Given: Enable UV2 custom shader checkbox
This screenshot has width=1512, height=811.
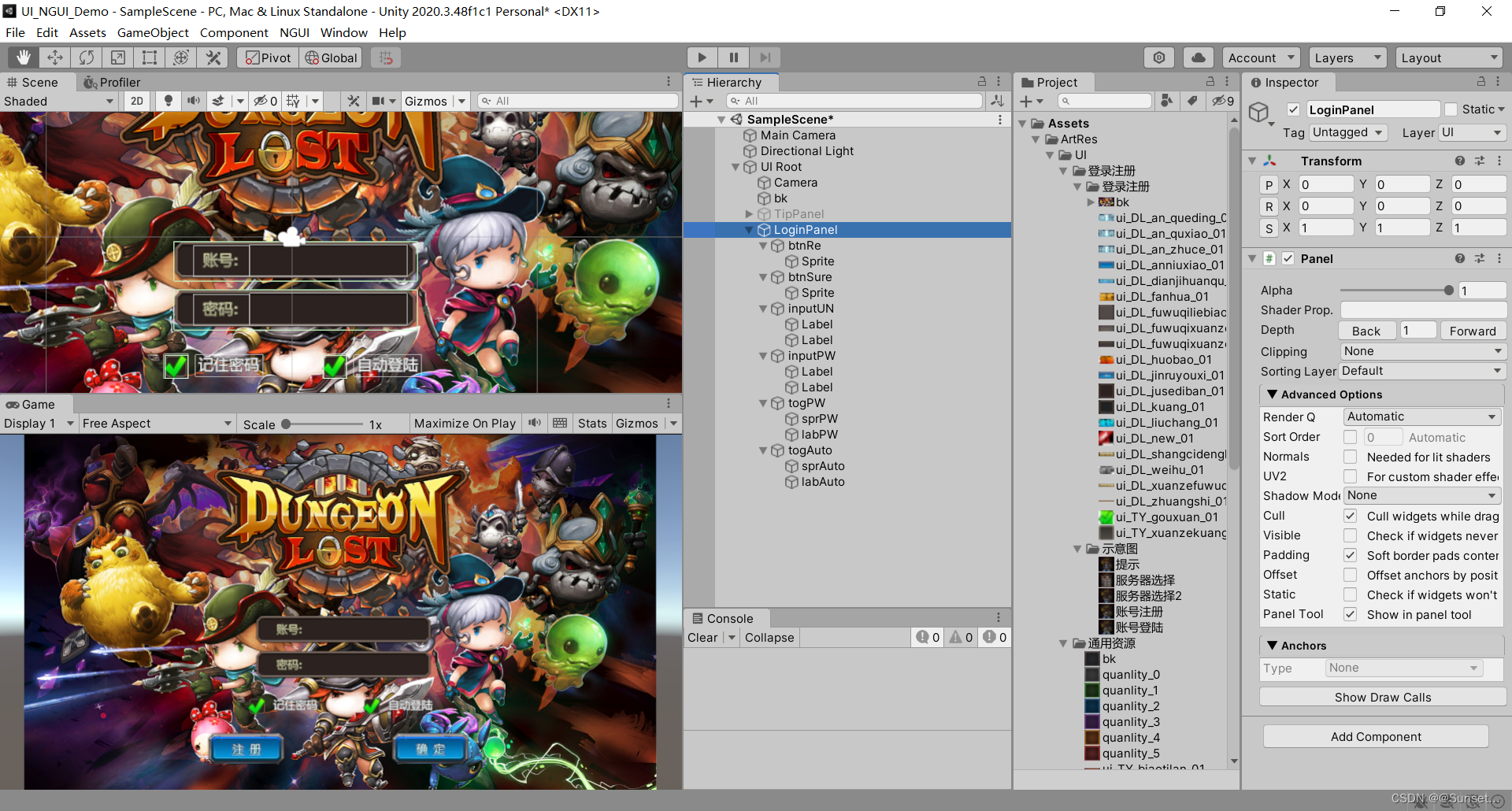Looking at the screenshot, I should (1350, 476).
